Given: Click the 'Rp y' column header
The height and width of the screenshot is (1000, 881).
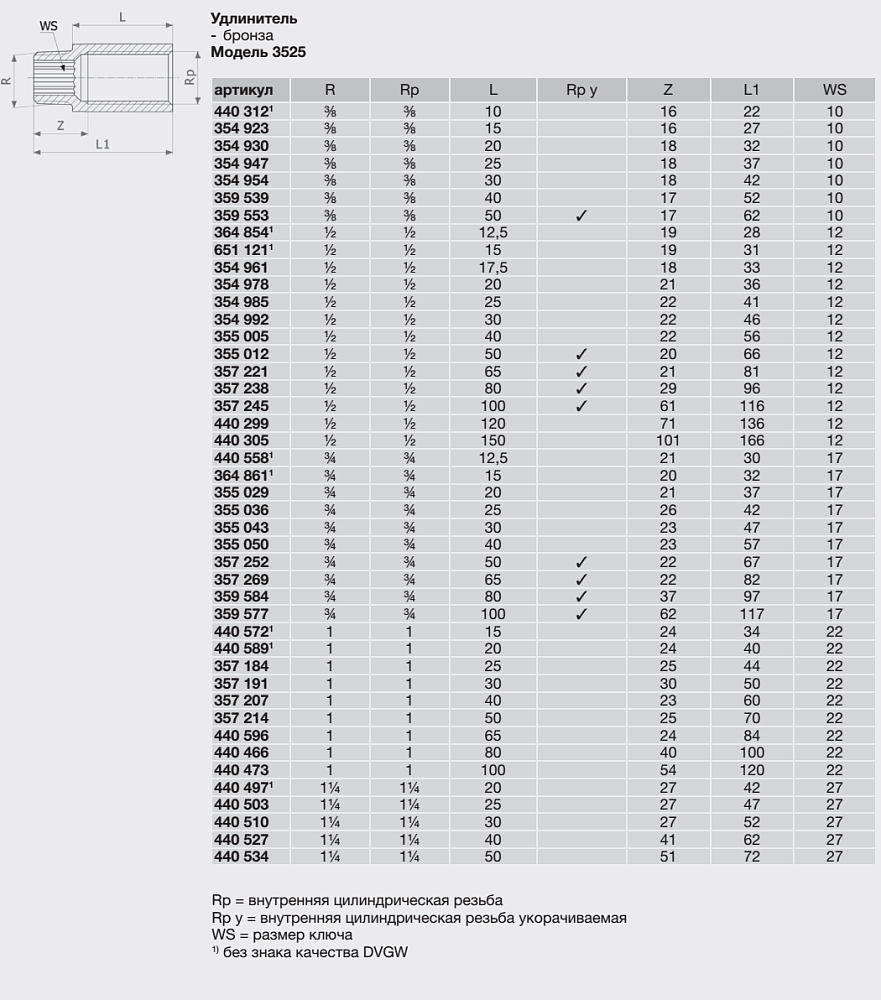Looking at the screenshot, I should pyautogui.click(x=581, y=90).
